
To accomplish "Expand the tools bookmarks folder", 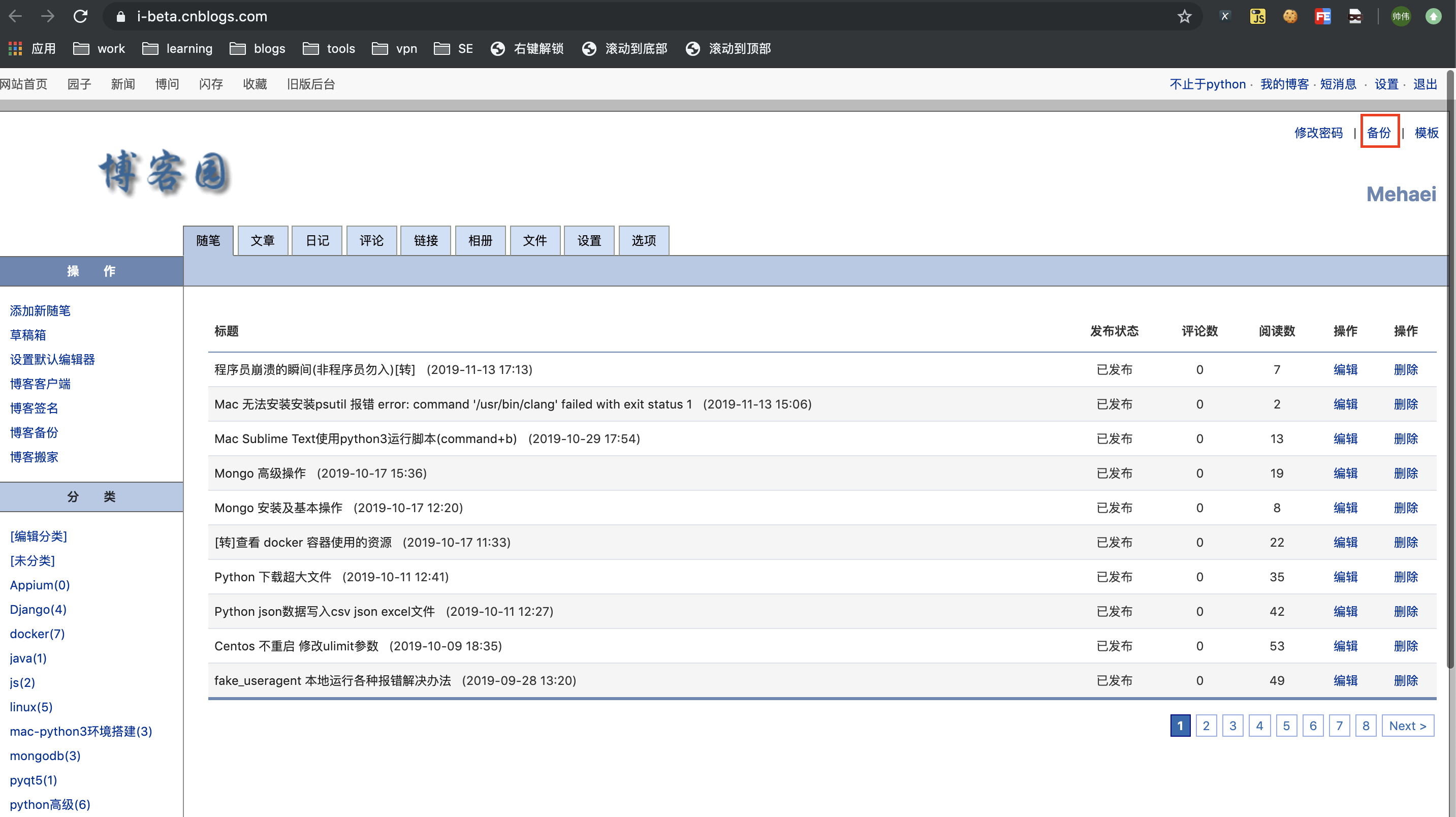I will point(329,49).
